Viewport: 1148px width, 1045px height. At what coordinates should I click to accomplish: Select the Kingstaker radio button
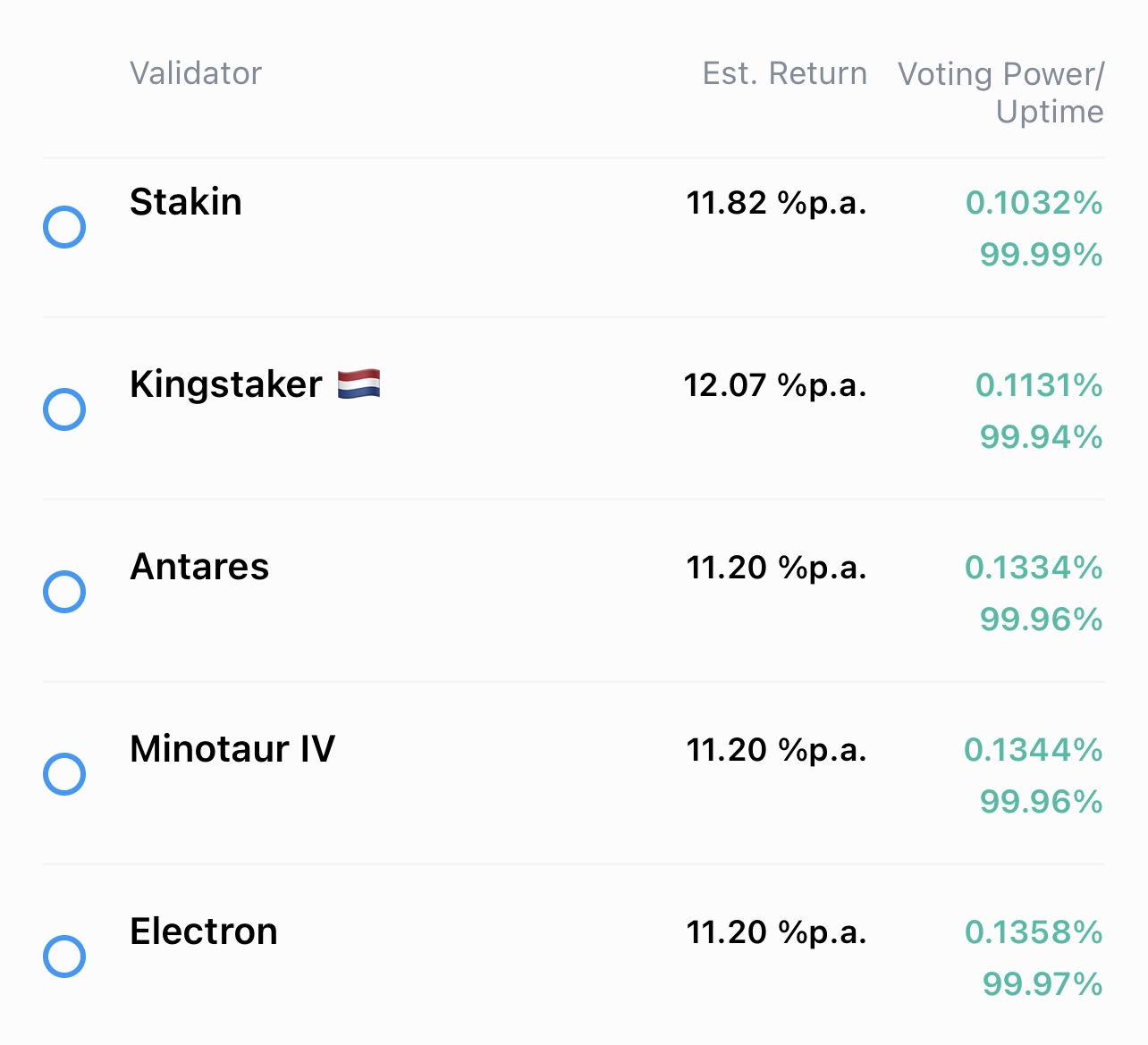64,409
